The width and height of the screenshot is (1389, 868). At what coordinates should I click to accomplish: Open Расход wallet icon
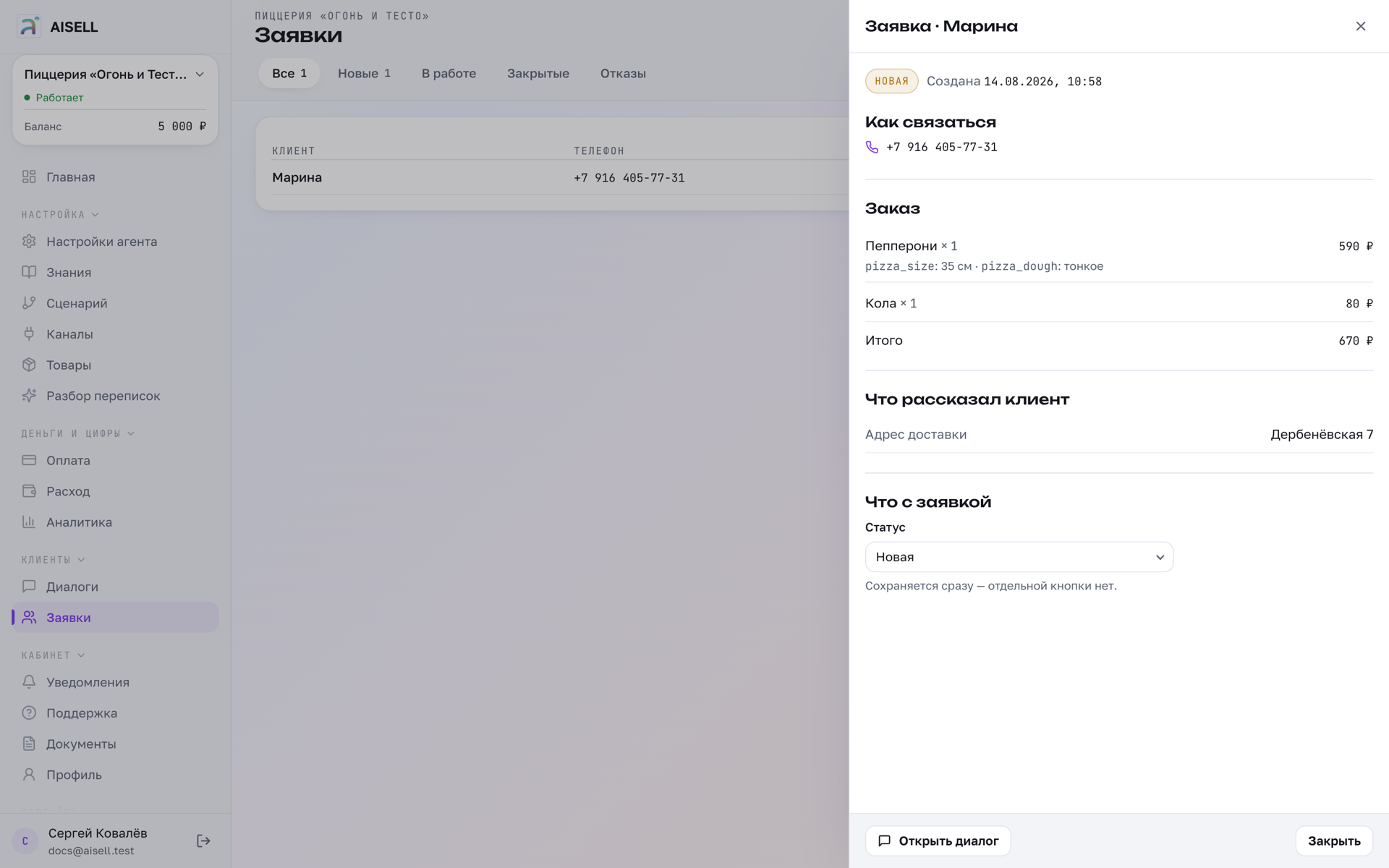29,491
